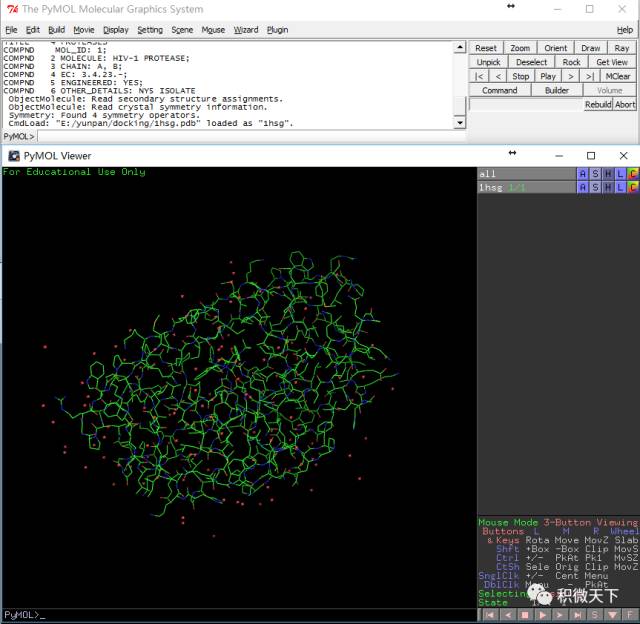
Task: Click the MClear button
Action: point(618,76)
